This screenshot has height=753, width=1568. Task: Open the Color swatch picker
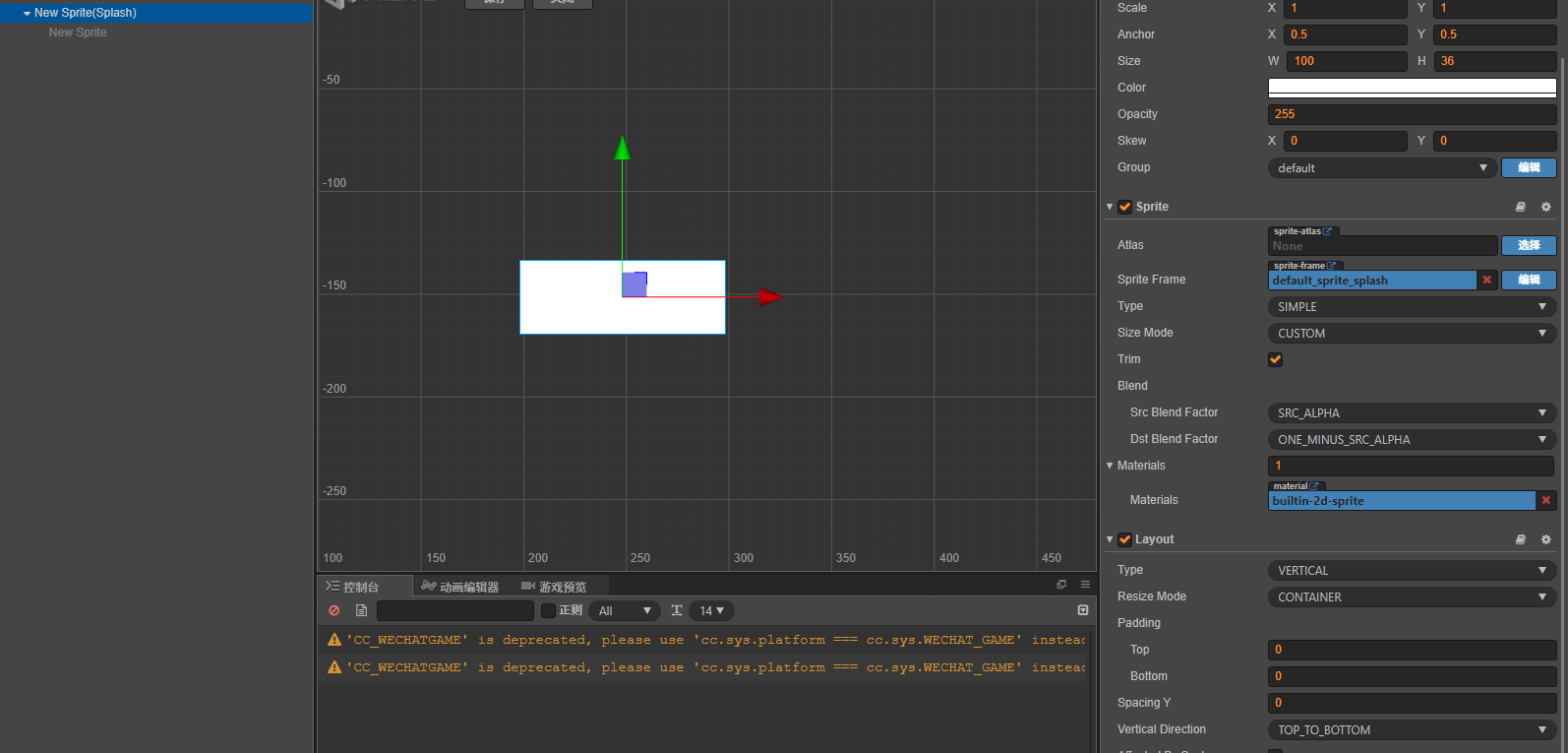[1412, 88]
